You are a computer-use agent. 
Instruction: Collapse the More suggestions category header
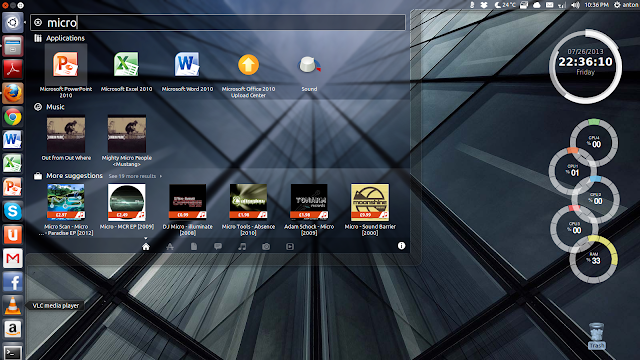point(68,176)
